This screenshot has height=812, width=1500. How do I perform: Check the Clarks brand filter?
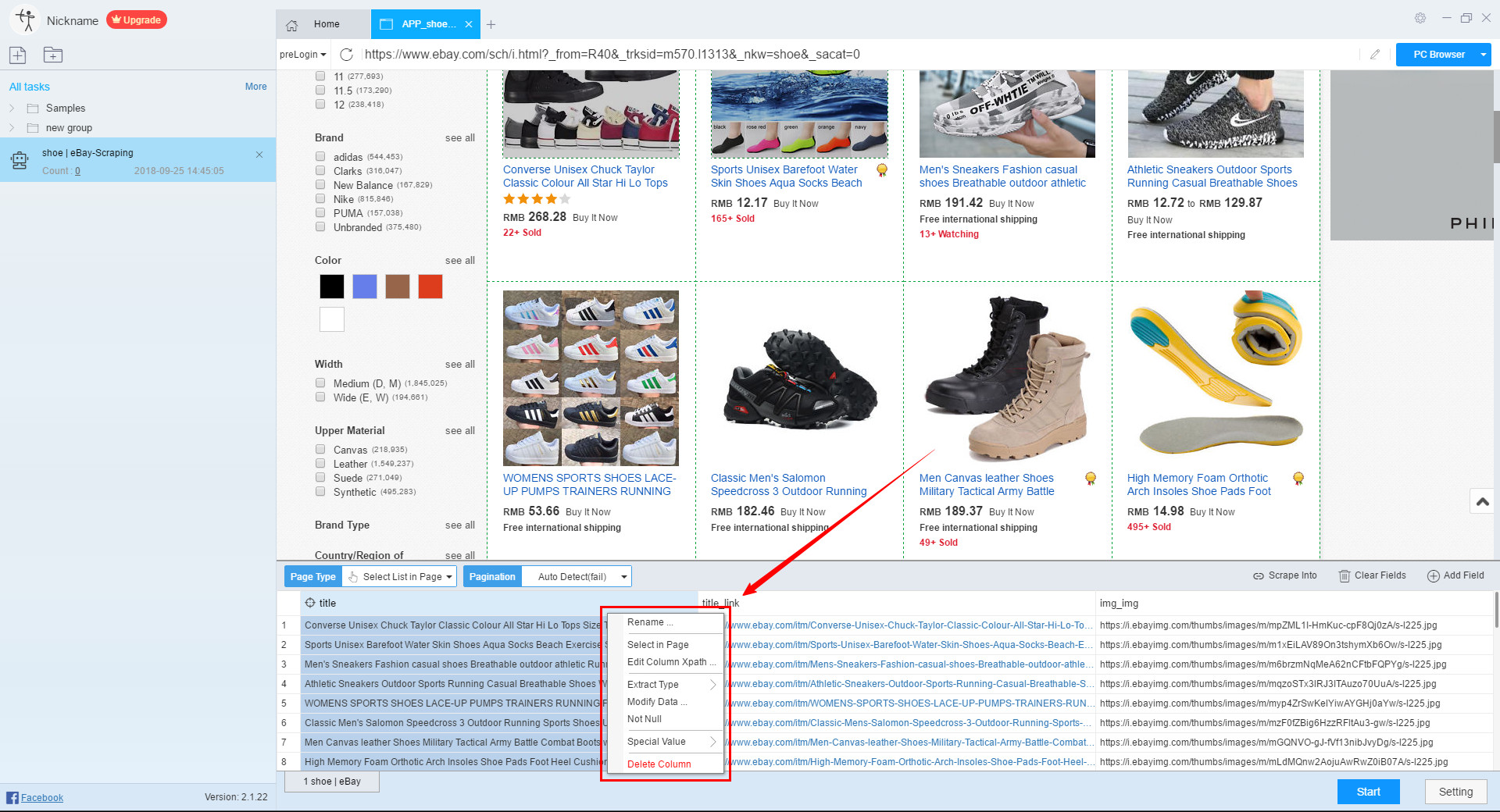pyautogui.click(x=320, y=170)
